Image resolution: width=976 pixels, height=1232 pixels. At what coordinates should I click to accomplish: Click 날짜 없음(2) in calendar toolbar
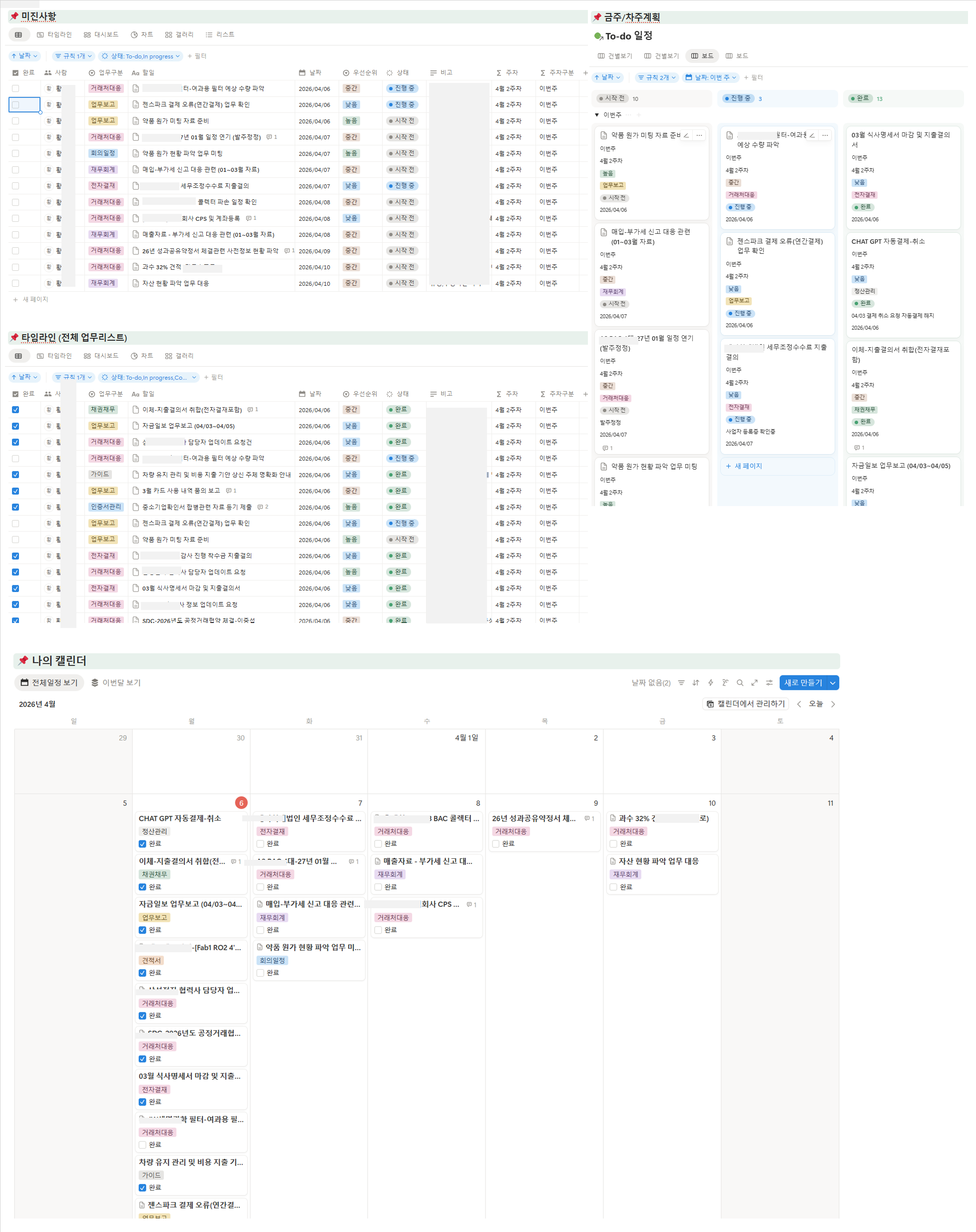[x=651, y=683]
